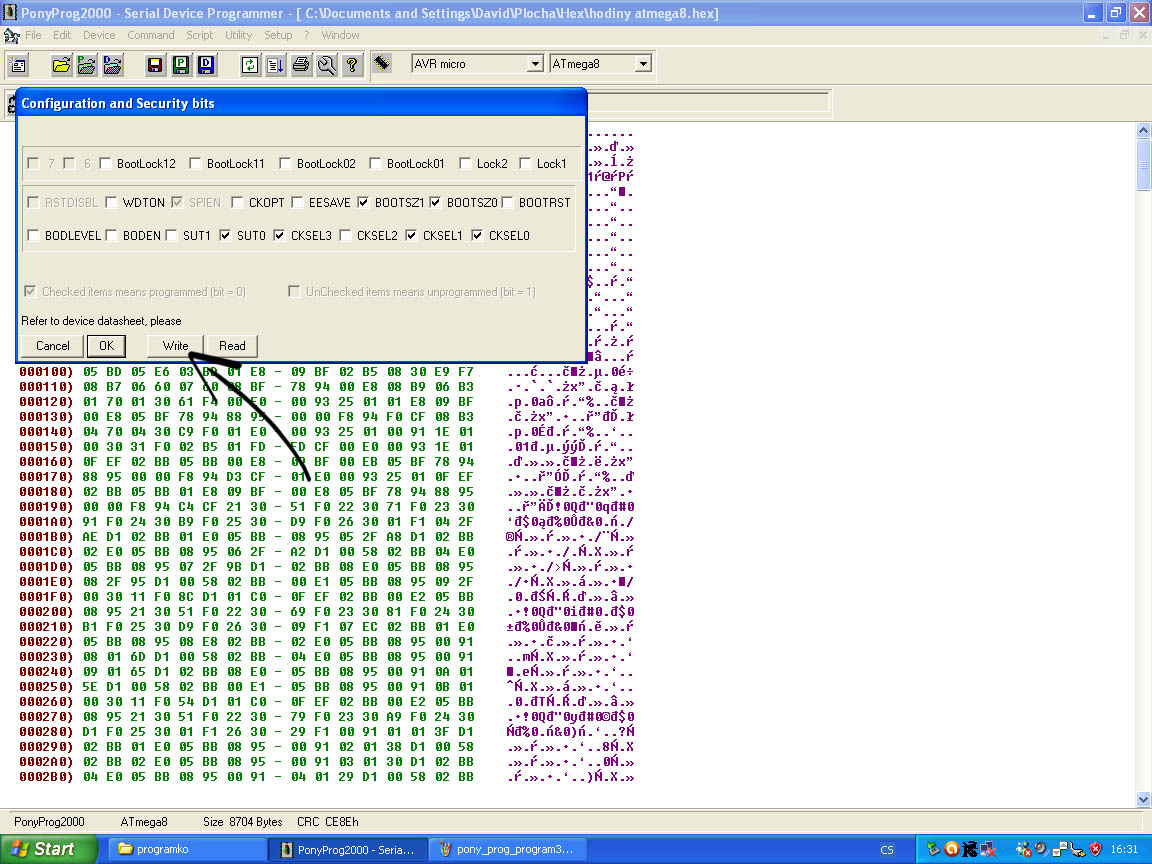
Task: Check the SUT1 checkbox
Action: [171, 235]
